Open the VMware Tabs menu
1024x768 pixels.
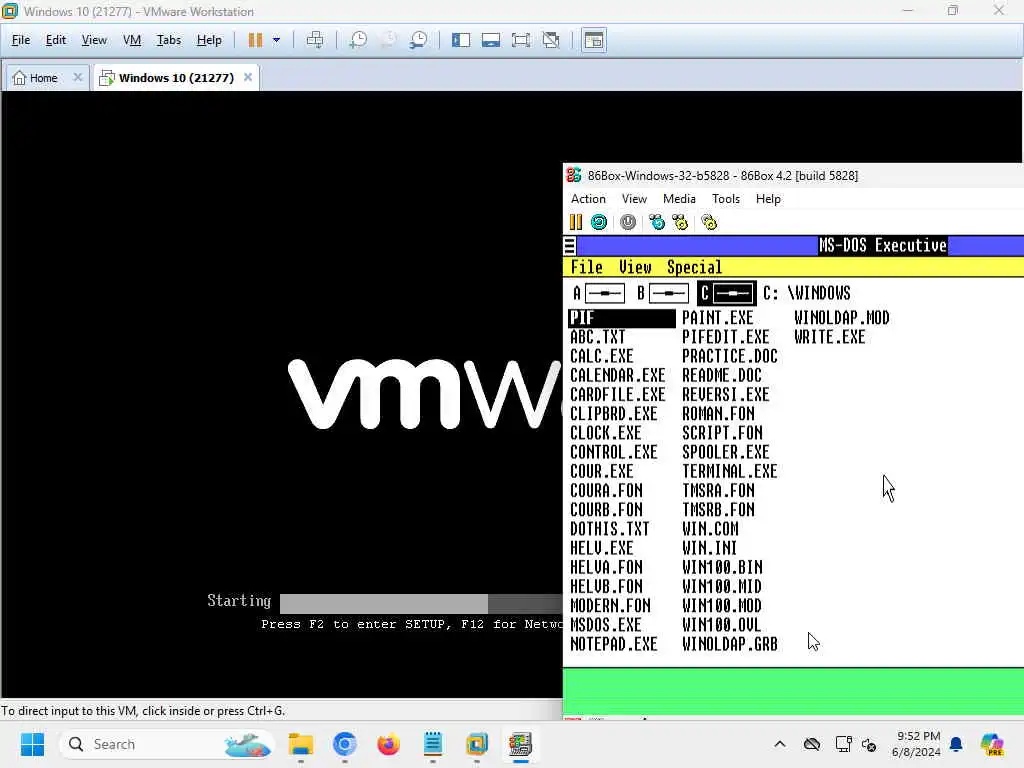[x=168, y=40]
